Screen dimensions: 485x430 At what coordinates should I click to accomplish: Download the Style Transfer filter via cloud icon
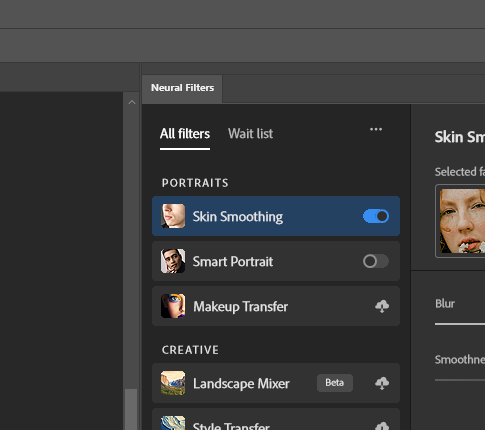(x=382, y=426)
